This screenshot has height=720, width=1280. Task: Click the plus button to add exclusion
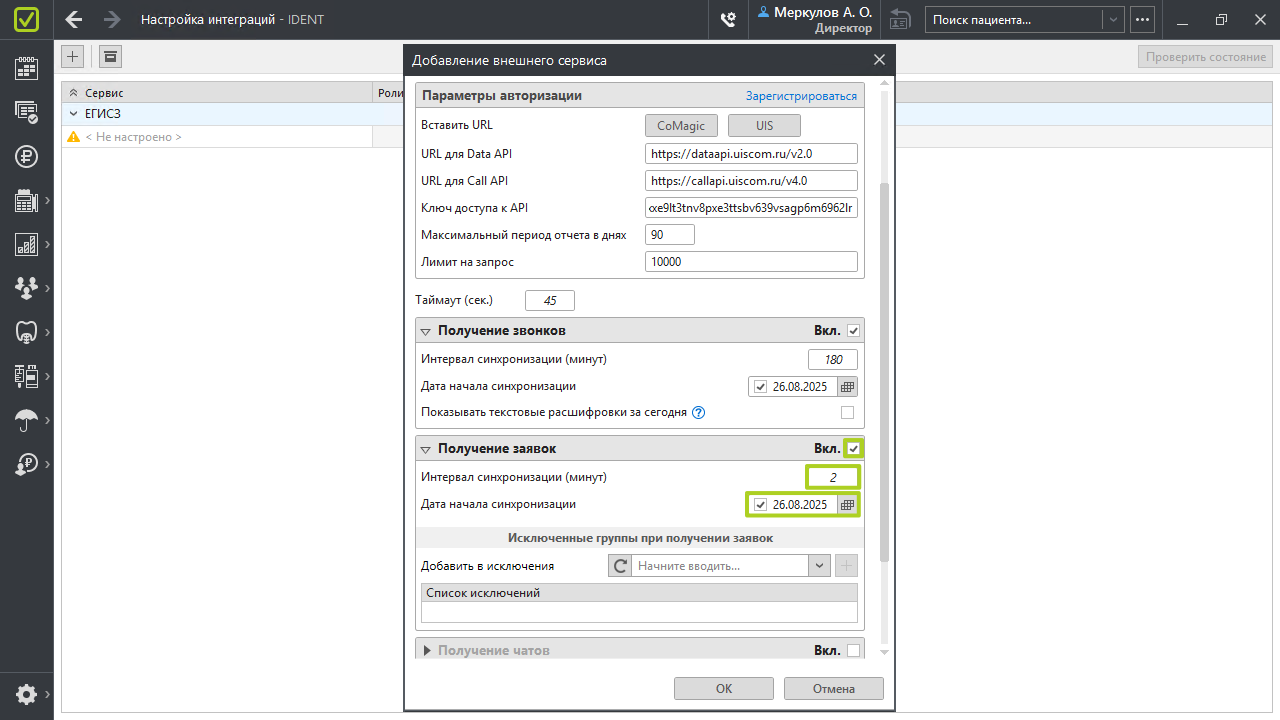point(846,566)
